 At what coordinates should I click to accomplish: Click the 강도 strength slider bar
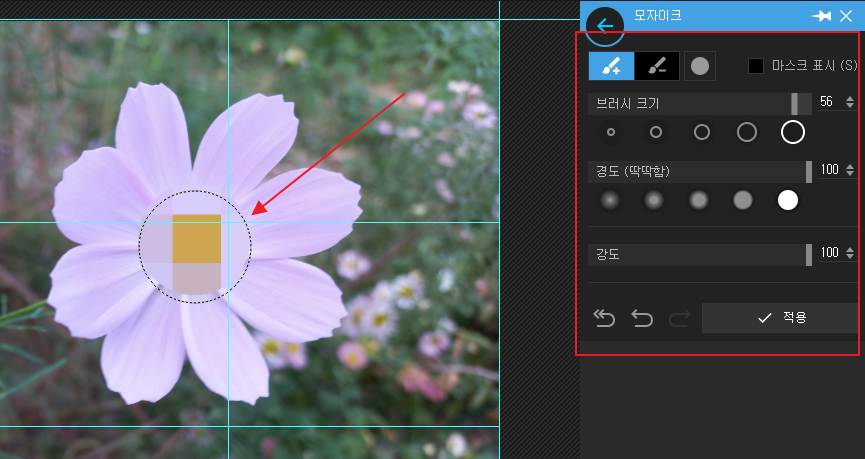point(700,255)
